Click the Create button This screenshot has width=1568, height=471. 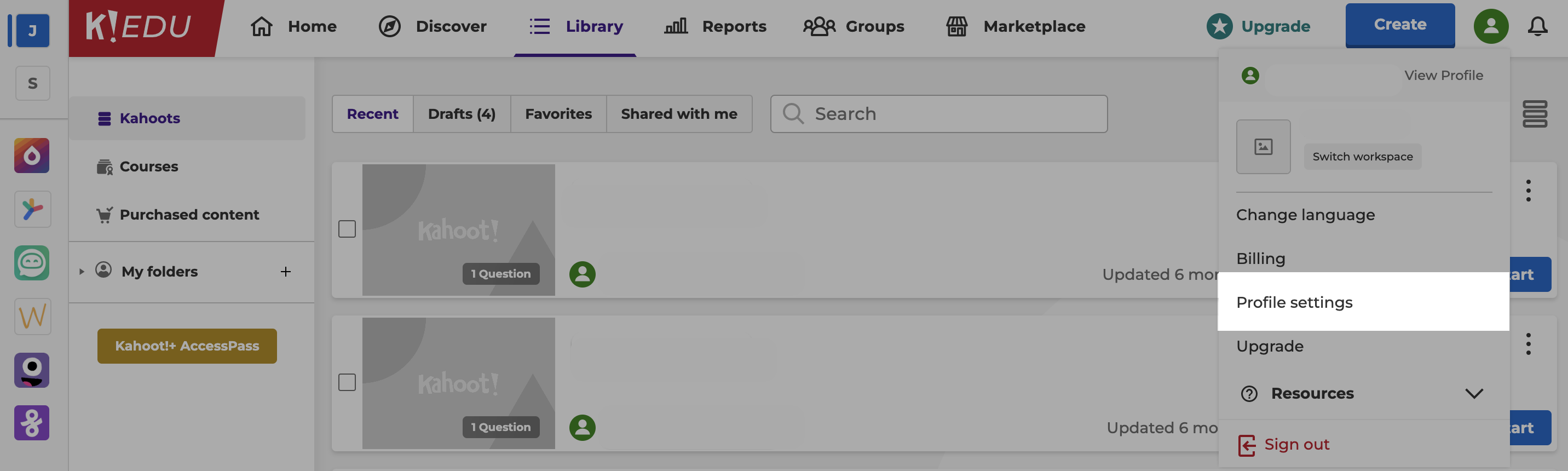1399,25
